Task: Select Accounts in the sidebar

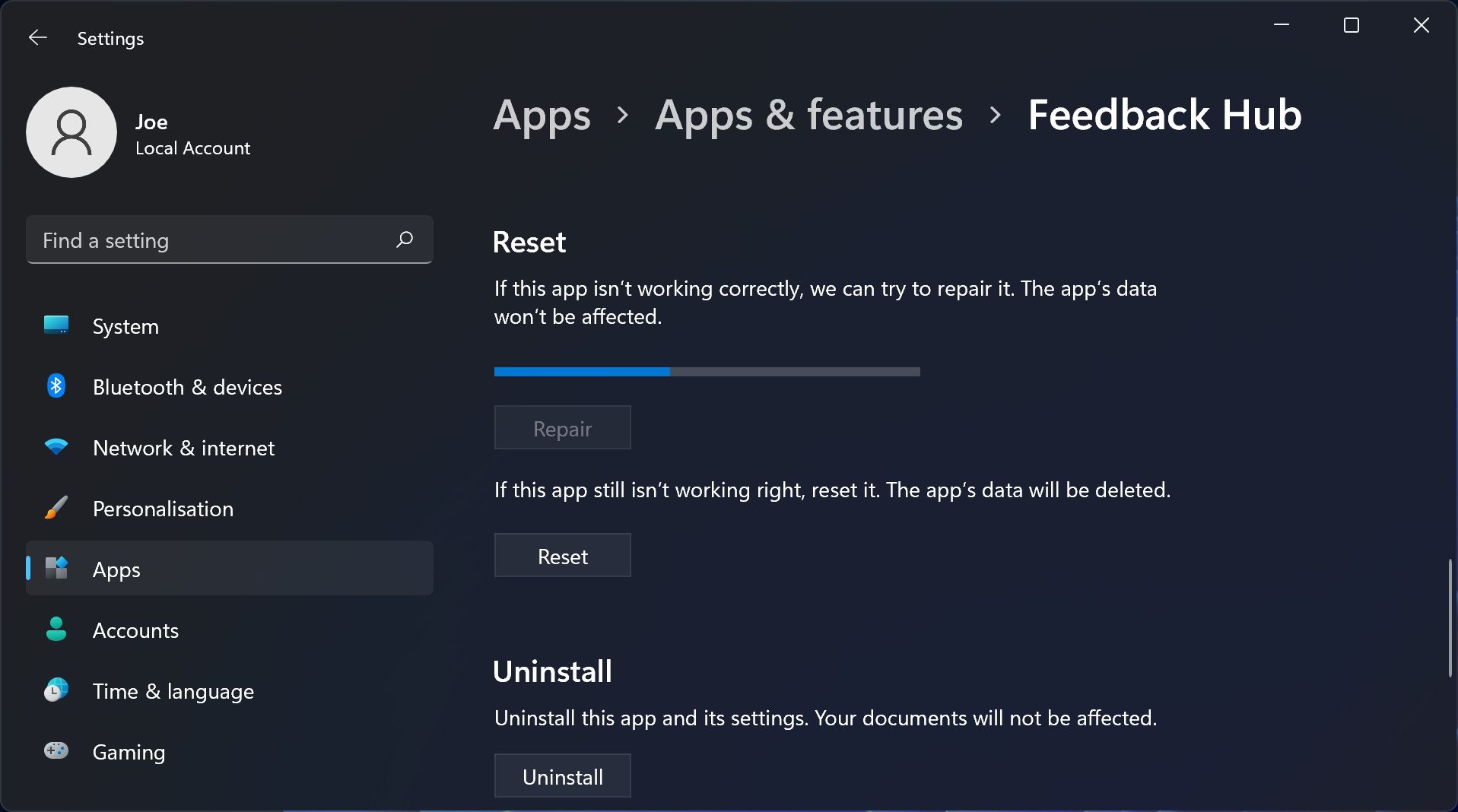Action: [x=230, y=630]
